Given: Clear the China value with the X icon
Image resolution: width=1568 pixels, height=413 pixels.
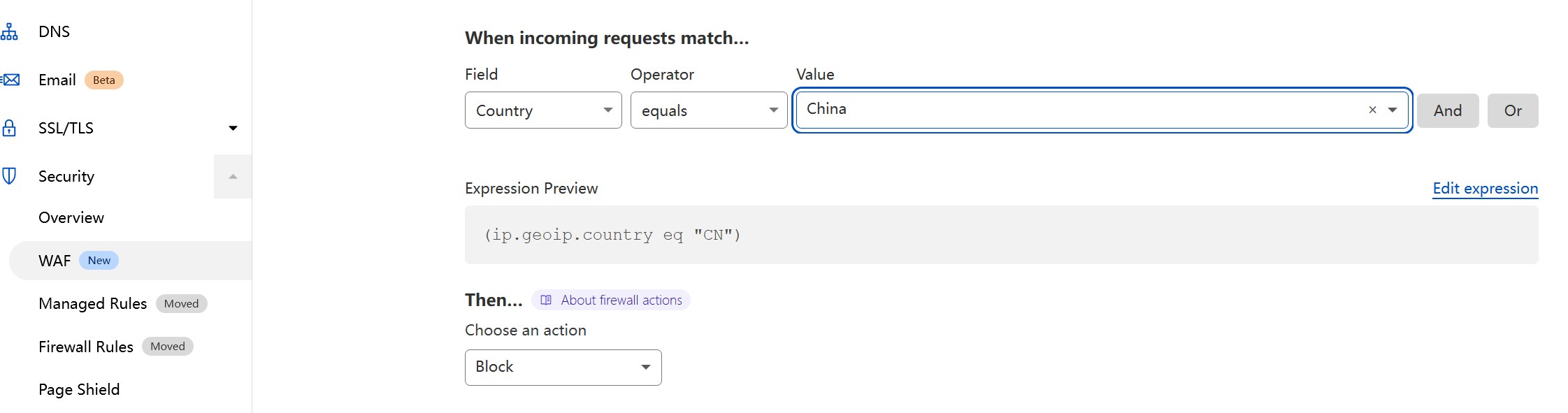Looking at the screenshot, I should point(1372,110).
